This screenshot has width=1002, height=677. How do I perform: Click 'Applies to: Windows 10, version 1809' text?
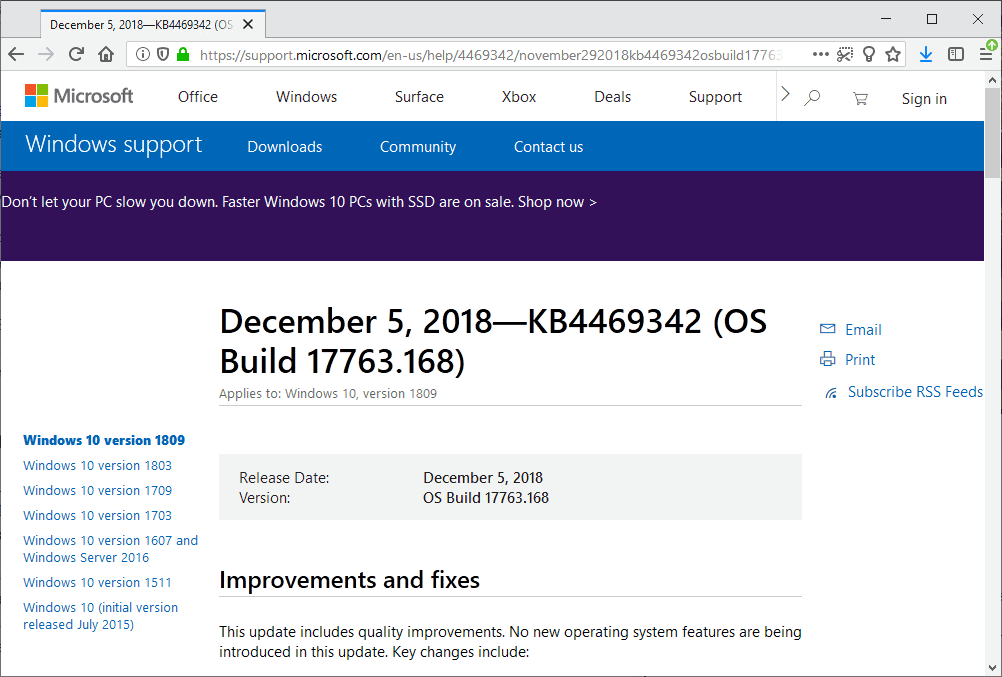328,394
